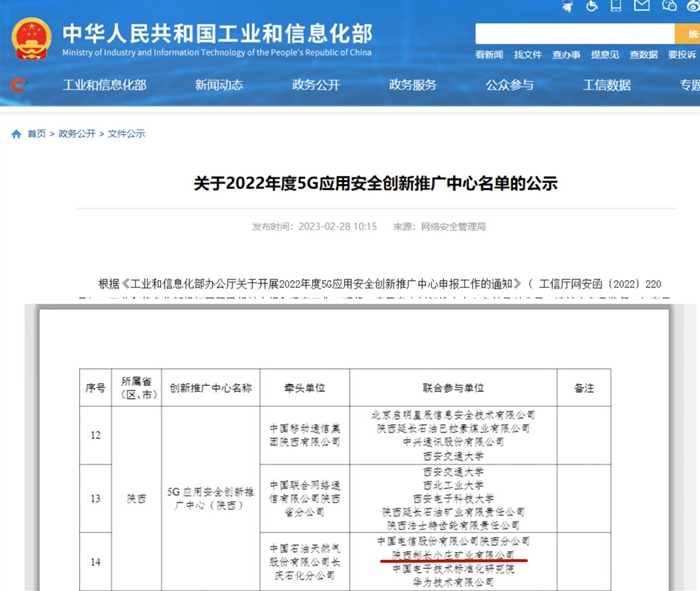This screenshot has height=591, width=700.
Task: Click the 创新推广中心名称 column header
Action: pos(211,388)
